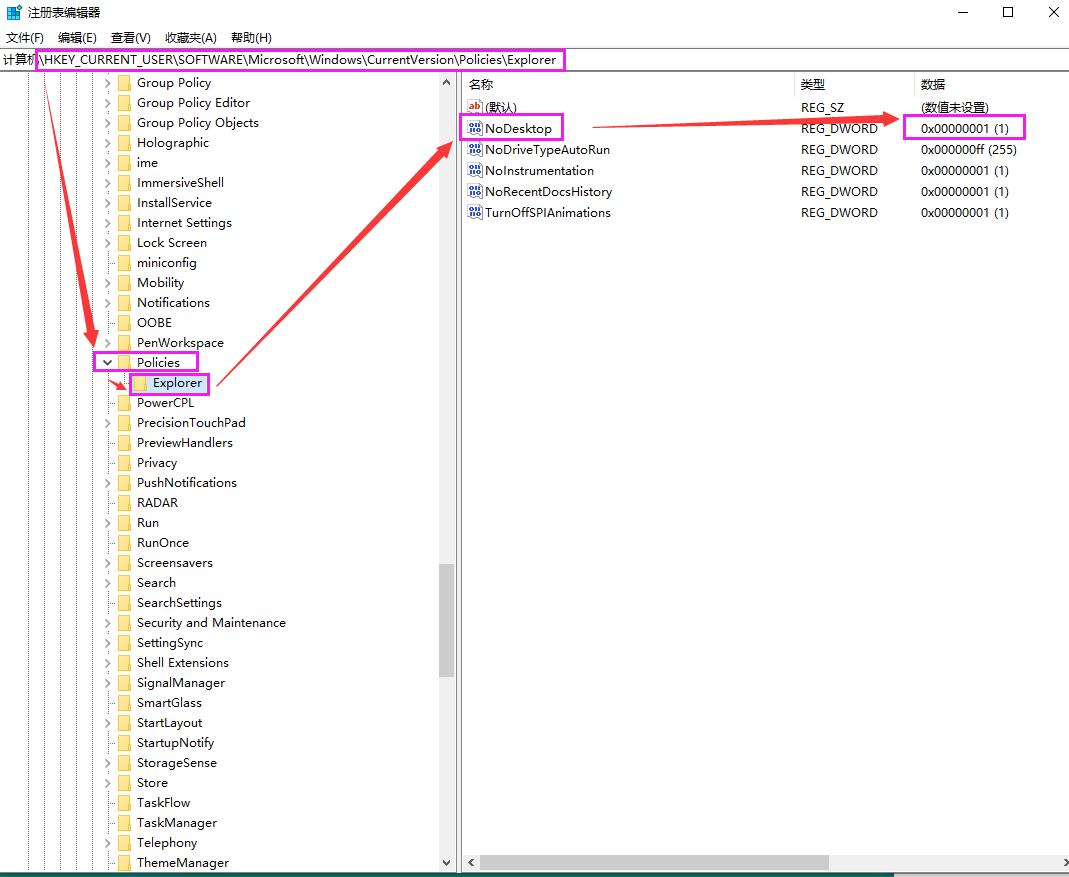
Task: Click the NoInstrumentation value icon
Action: (474, 170)
